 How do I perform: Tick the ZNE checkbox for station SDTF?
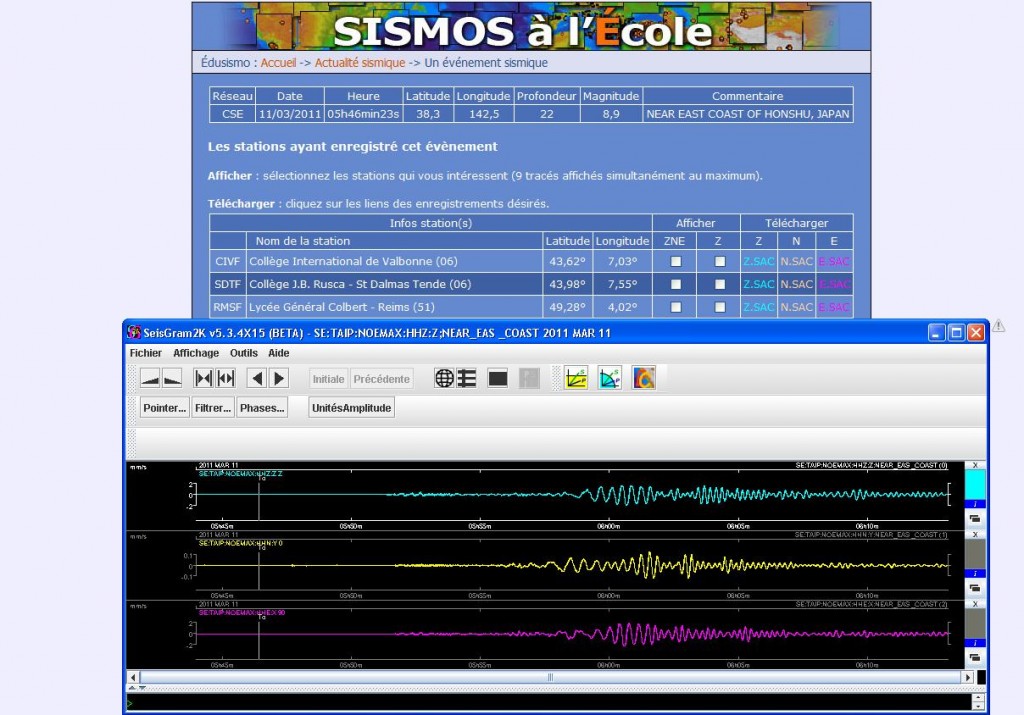point(676,285)
